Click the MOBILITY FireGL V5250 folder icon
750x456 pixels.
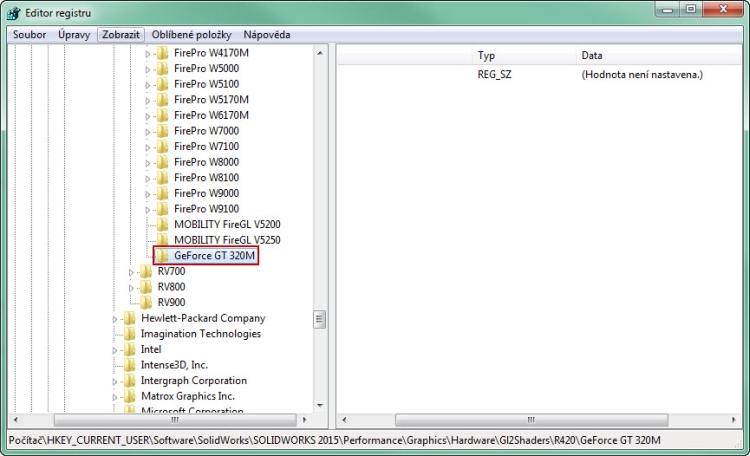coord(163,240)
